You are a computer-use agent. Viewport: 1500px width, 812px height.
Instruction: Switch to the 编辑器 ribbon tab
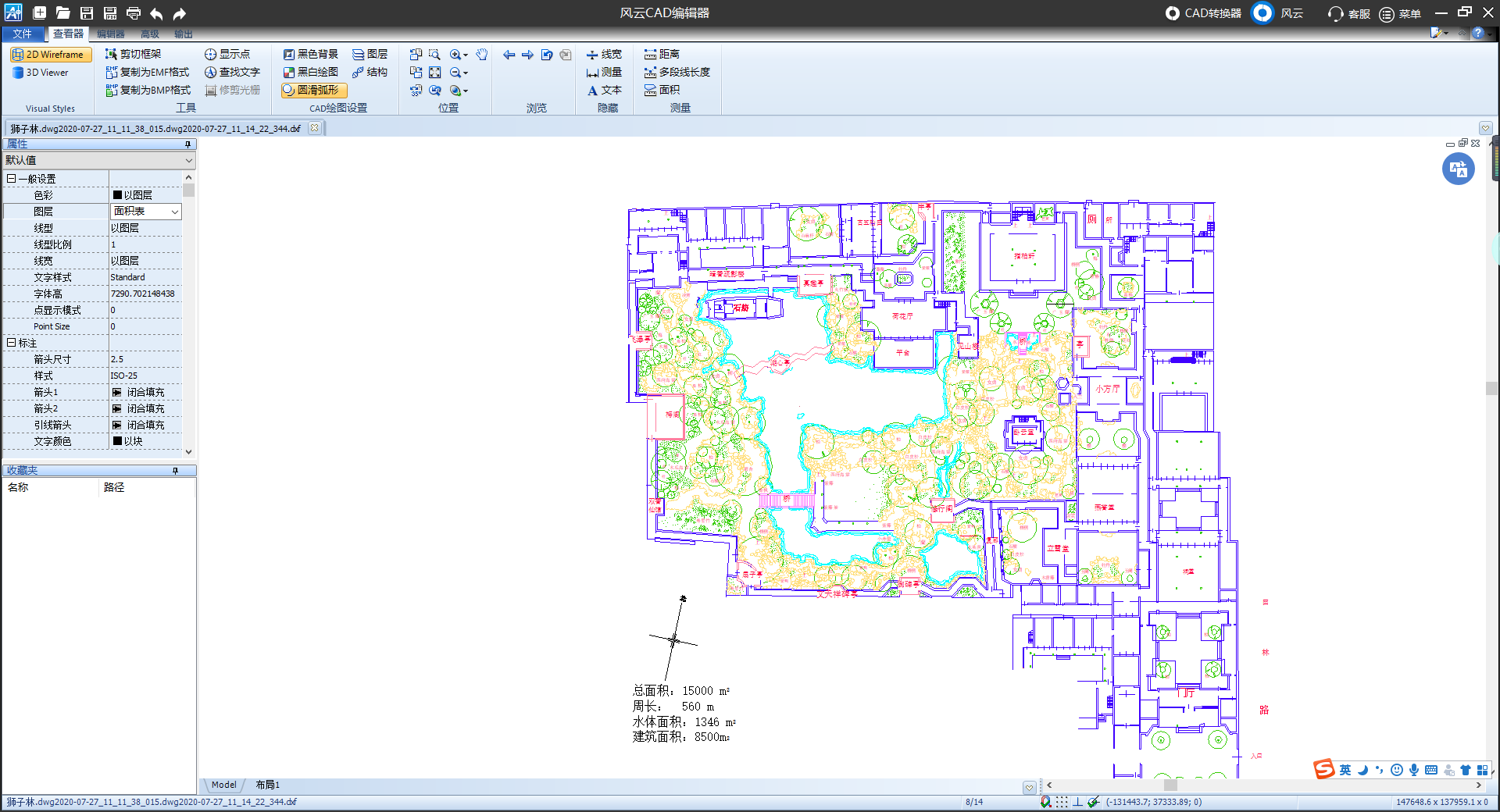[111, 34]
